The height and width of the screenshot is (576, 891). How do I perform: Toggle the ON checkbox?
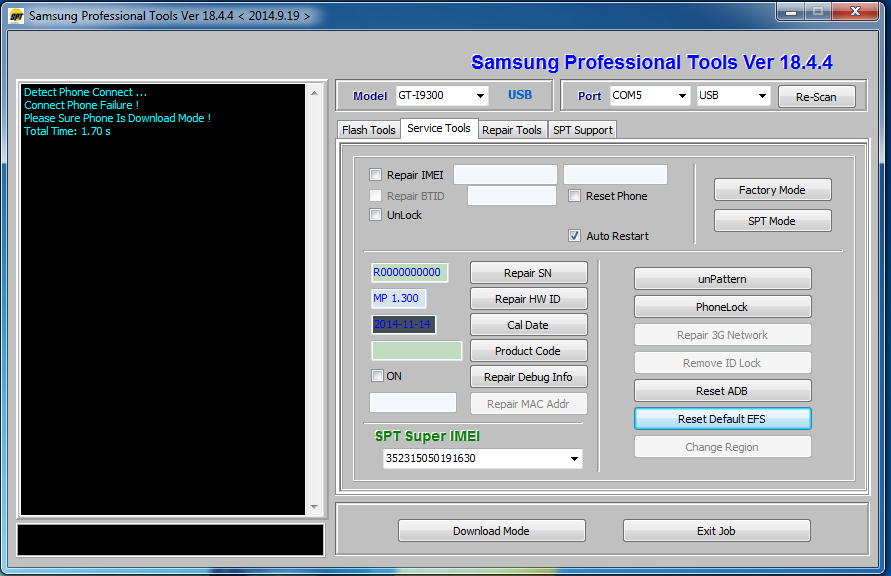click(377, 375)
